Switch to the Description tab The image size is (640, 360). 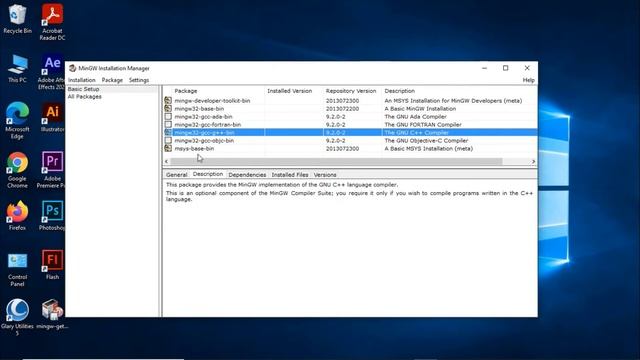[x=208, y=174]
